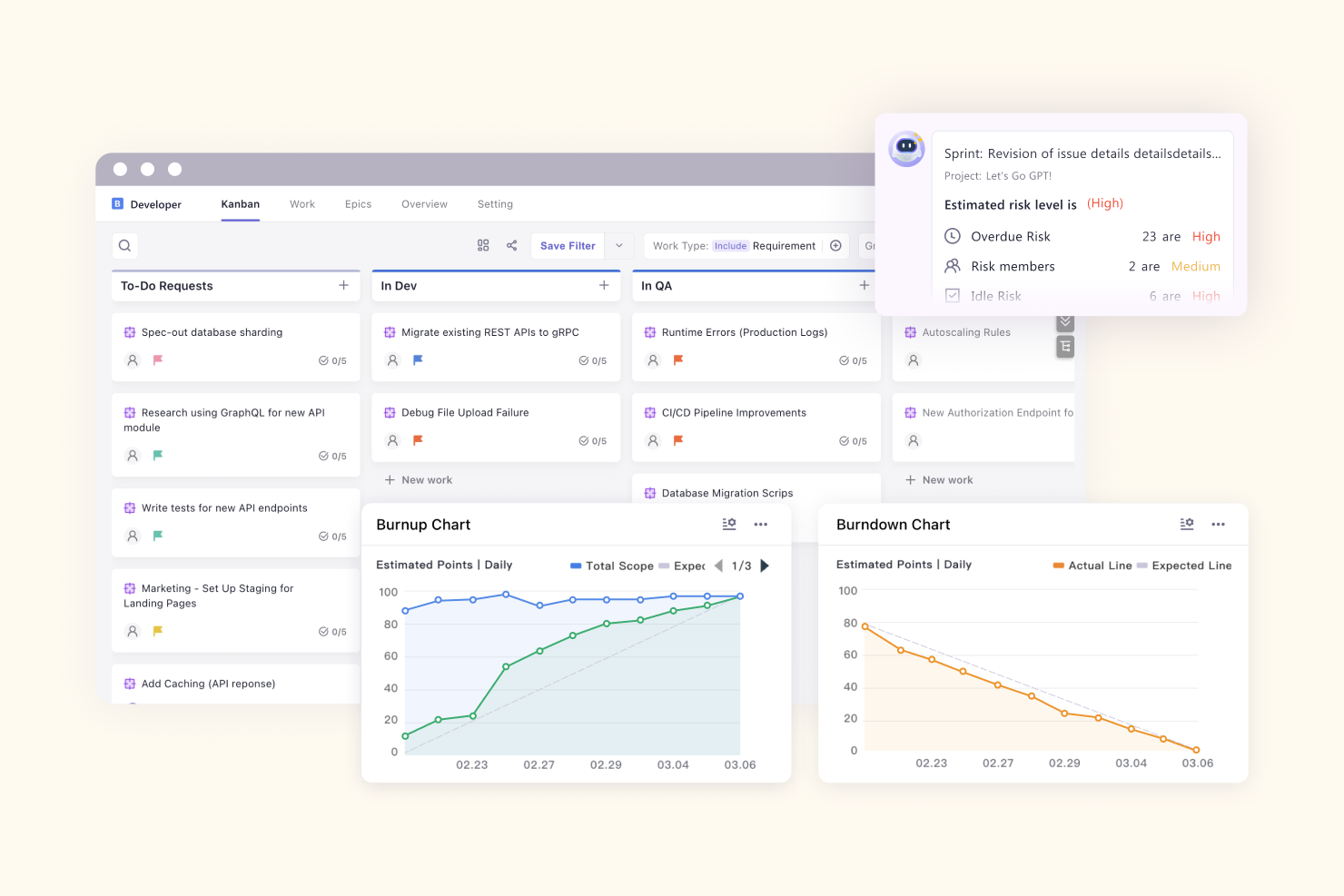This screenshot has height=896, width=1344.
Task: Click the share icon next to grid view
Action: pos(511,245)
